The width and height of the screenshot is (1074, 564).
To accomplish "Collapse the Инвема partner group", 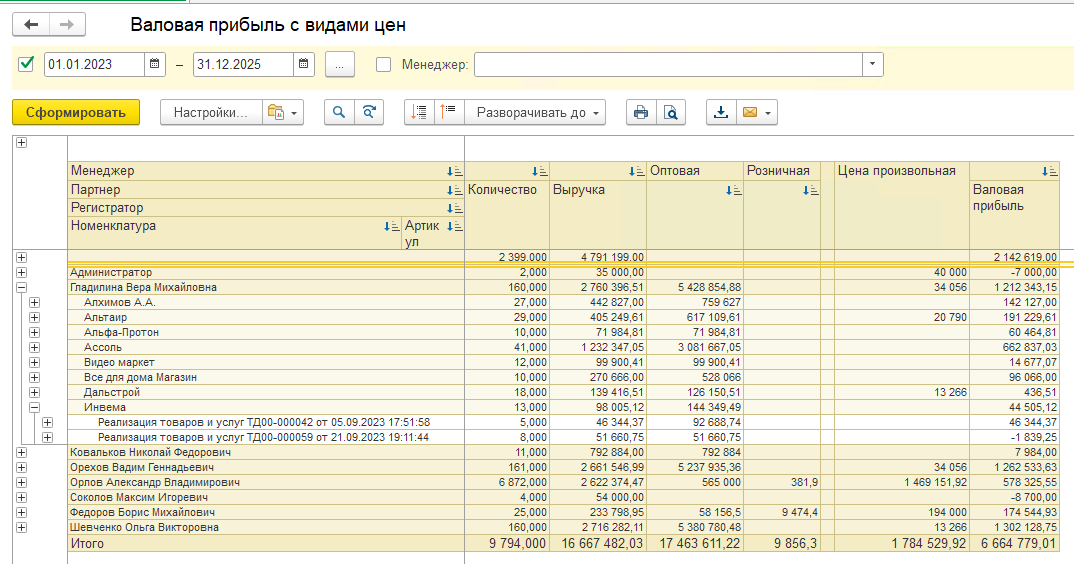I will pyautogui.click(x=34, y=407).
